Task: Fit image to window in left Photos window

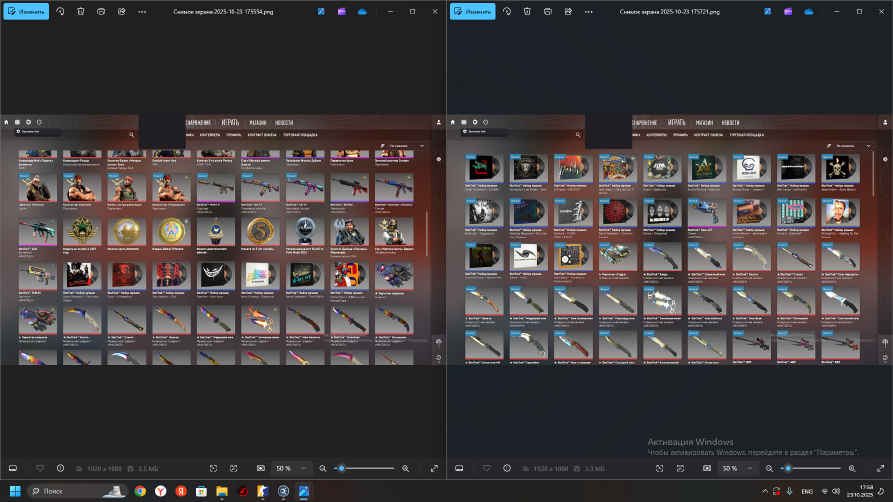Action: point(214,468)
